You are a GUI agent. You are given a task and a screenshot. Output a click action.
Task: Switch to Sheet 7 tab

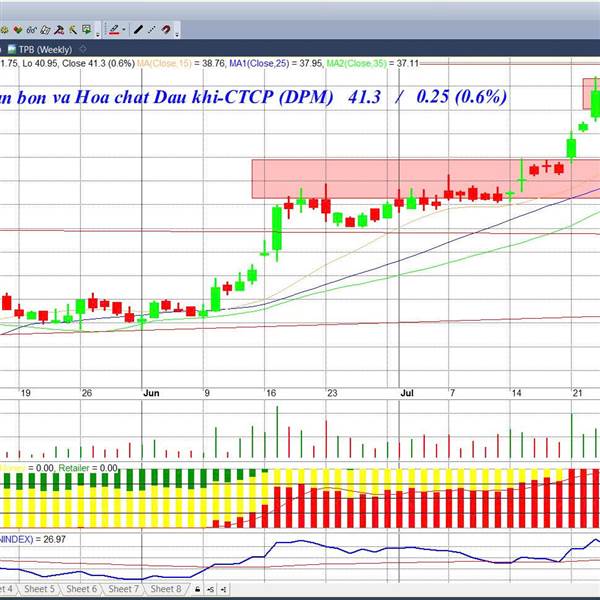click(x=123, y=589)
